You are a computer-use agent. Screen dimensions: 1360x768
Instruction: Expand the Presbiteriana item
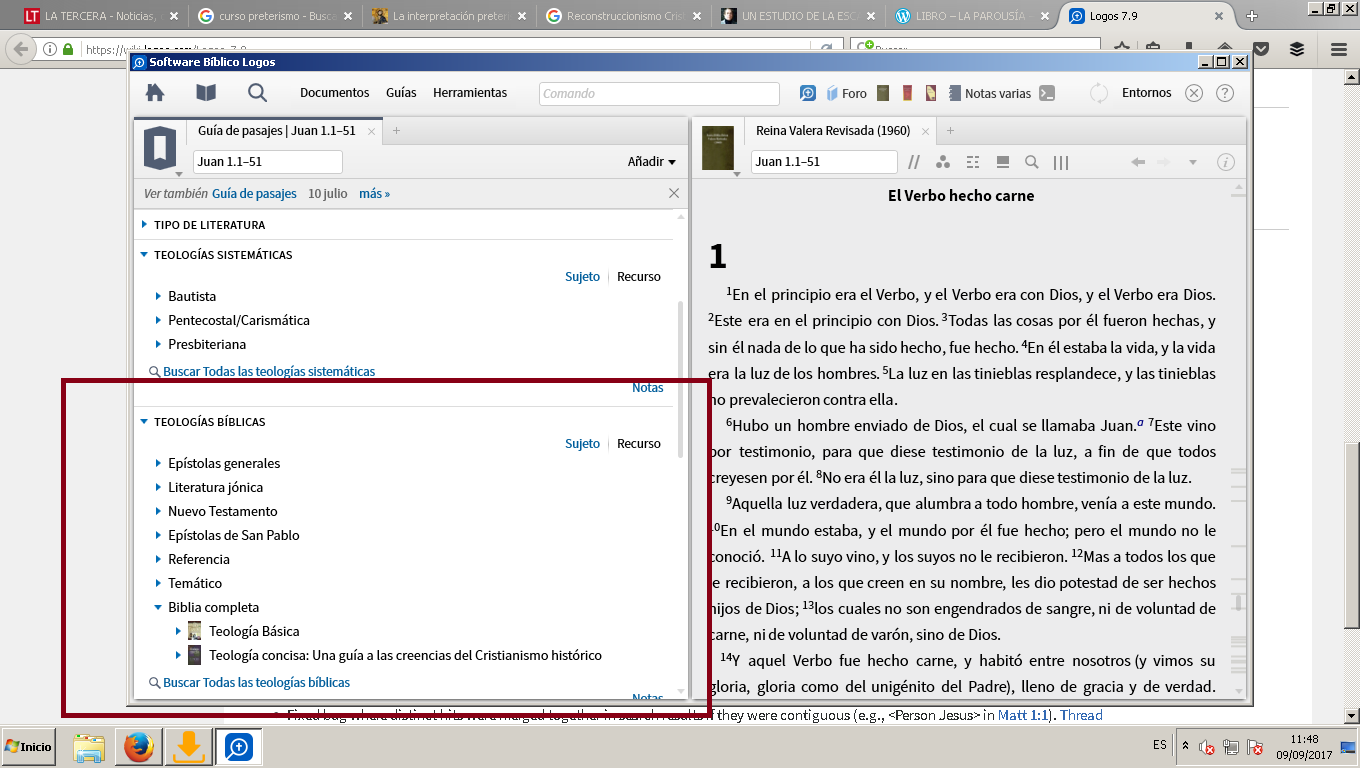pyautogui.click(x=158, y=344)
